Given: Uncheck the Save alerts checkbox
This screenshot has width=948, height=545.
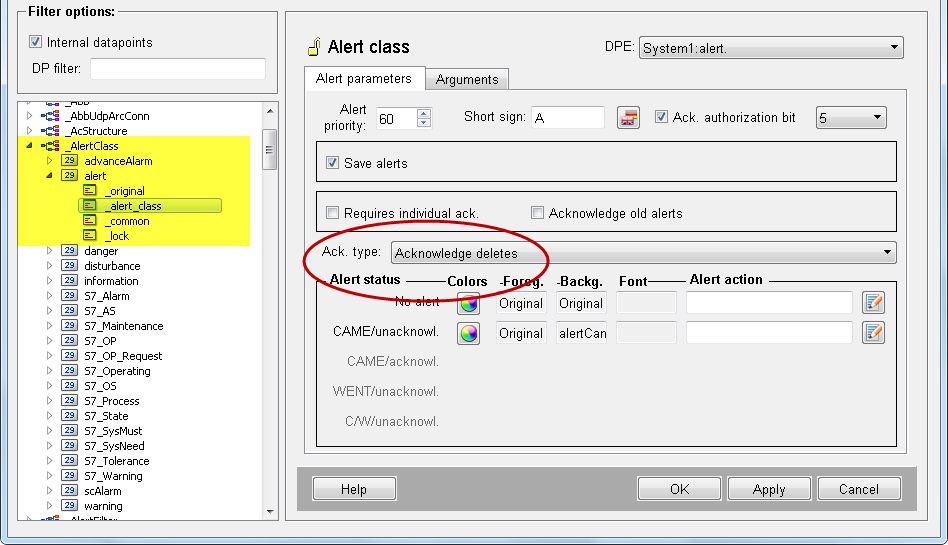Looking at the screenshot, I should tap(333, 163).
